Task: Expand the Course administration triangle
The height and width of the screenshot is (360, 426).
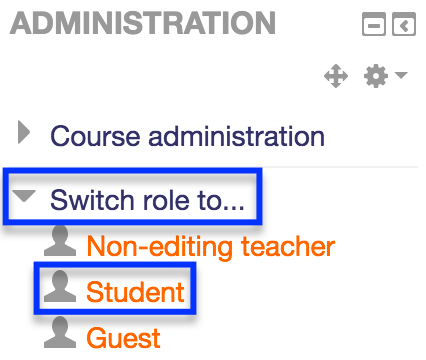Action: click(24, 132)
